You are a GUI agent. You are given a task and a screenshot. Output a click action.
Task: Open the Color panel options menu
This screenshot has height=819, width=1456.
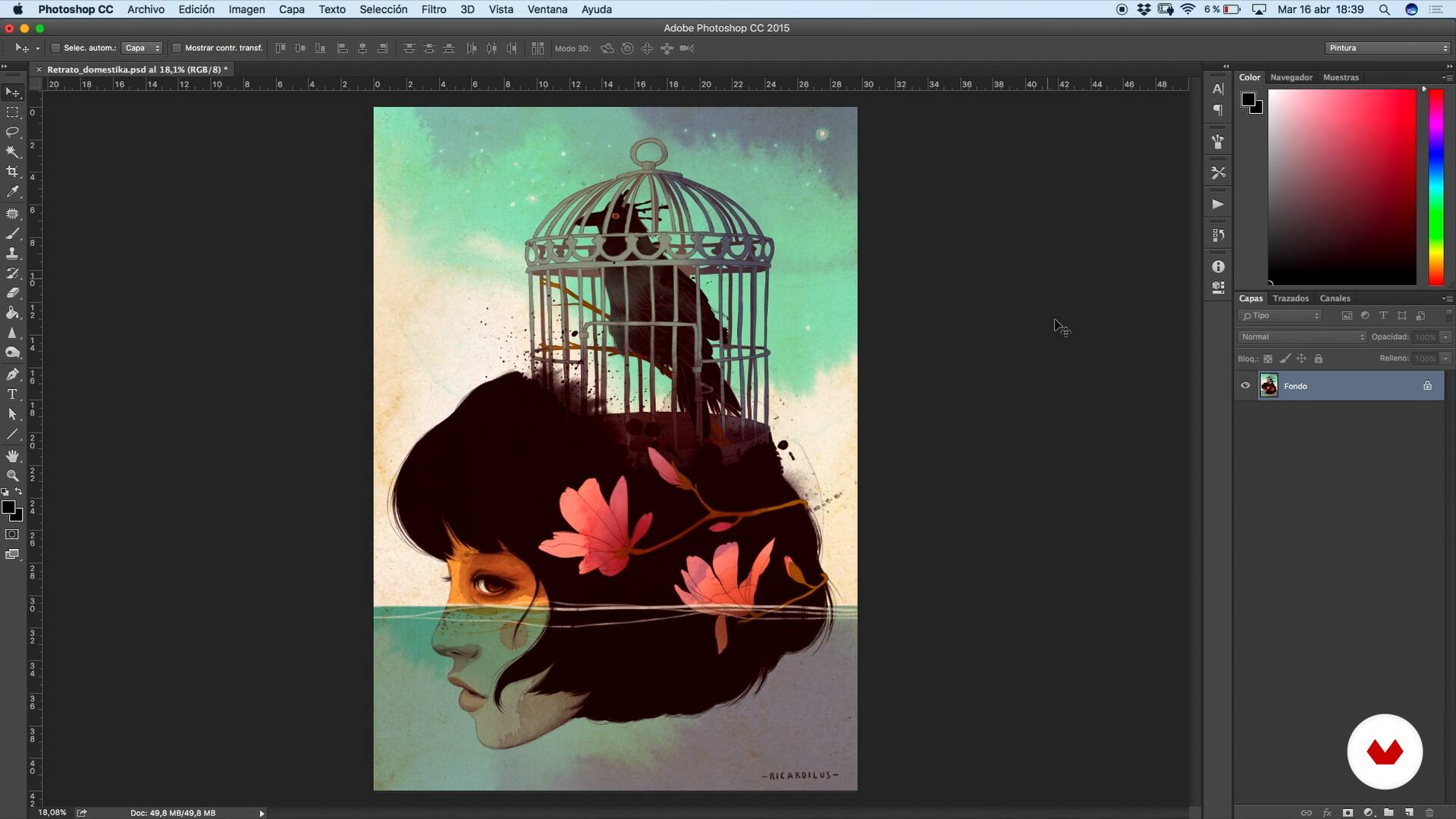[x=1447, y=77]
